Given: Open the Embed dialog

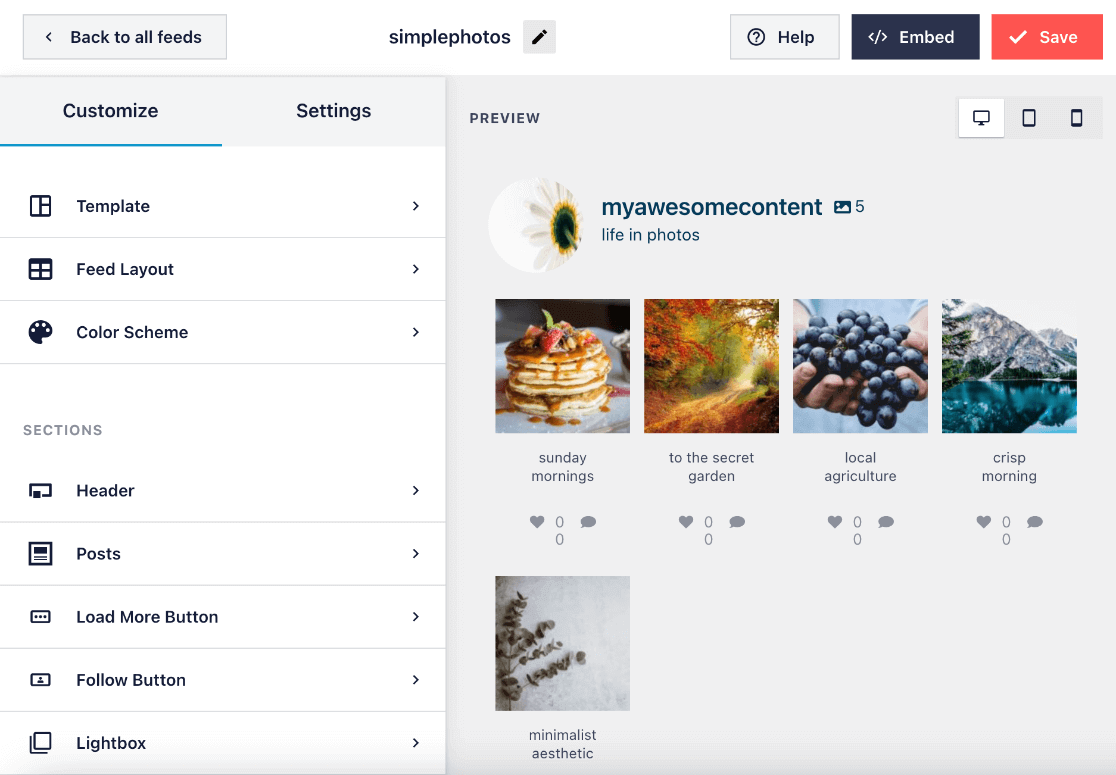Looking at the screenshot, I should [x=915, y=36].
